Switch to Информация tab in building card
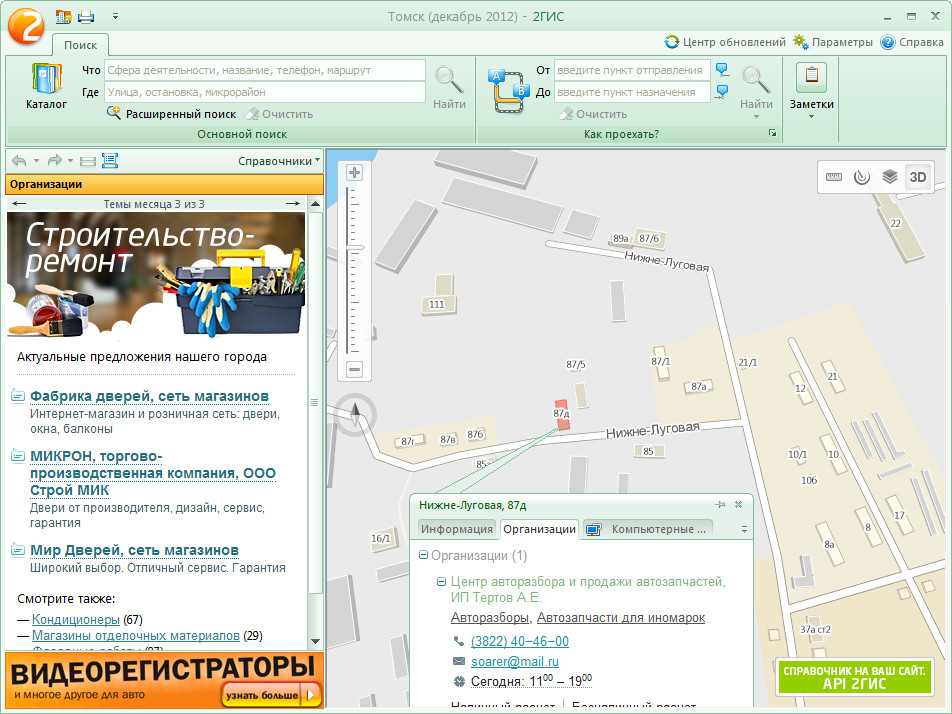The image size is (952, 714). pos(457,529)
